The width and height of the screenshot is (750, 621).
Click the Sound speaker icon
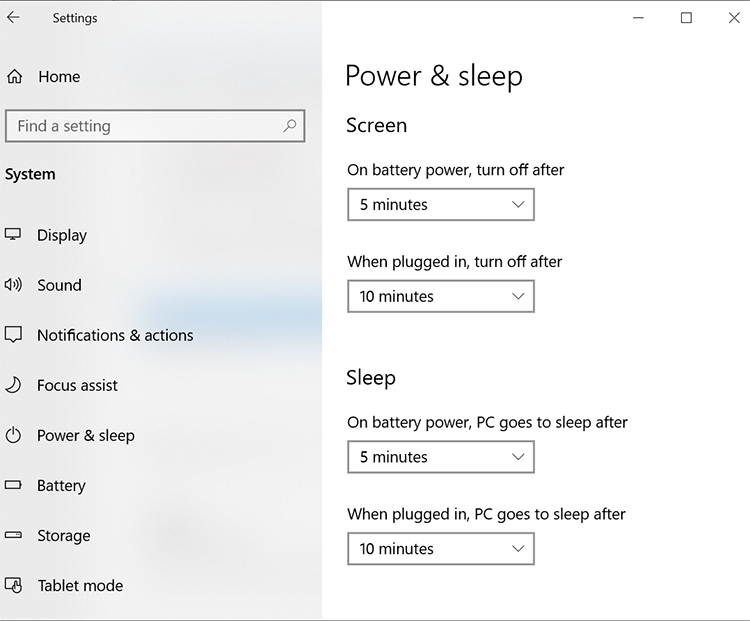pos(13,285)
